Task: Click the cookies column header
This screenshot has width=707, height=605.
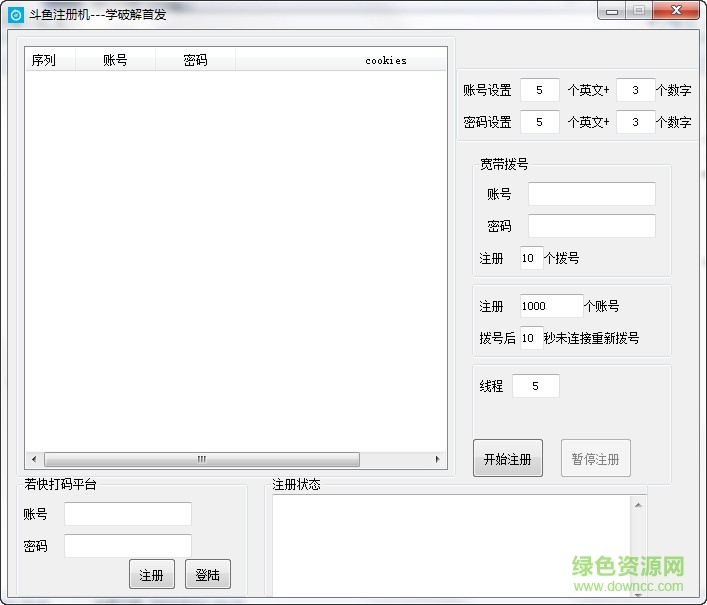Action: pyautogui.click(x=341, y=60)
